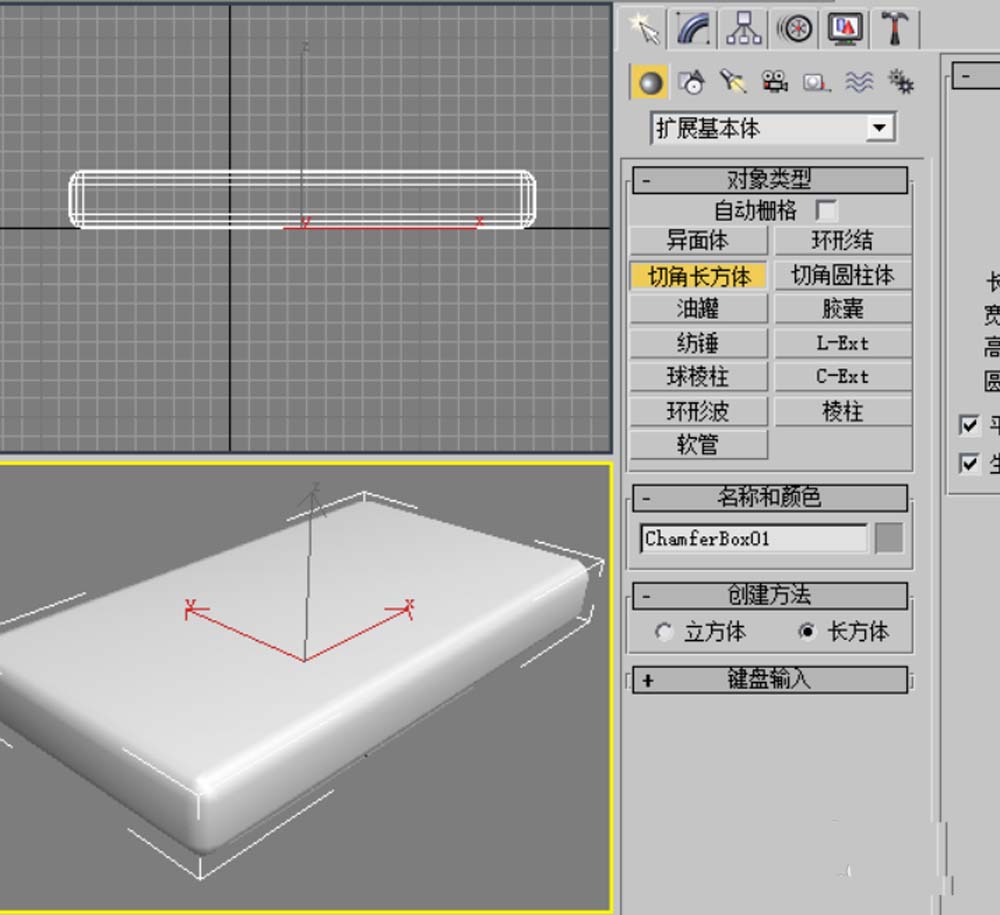The width and height of the screenshot is (1000, 915).
Task: Select the Geometry sphere category icon
Action: coord(649,82)
